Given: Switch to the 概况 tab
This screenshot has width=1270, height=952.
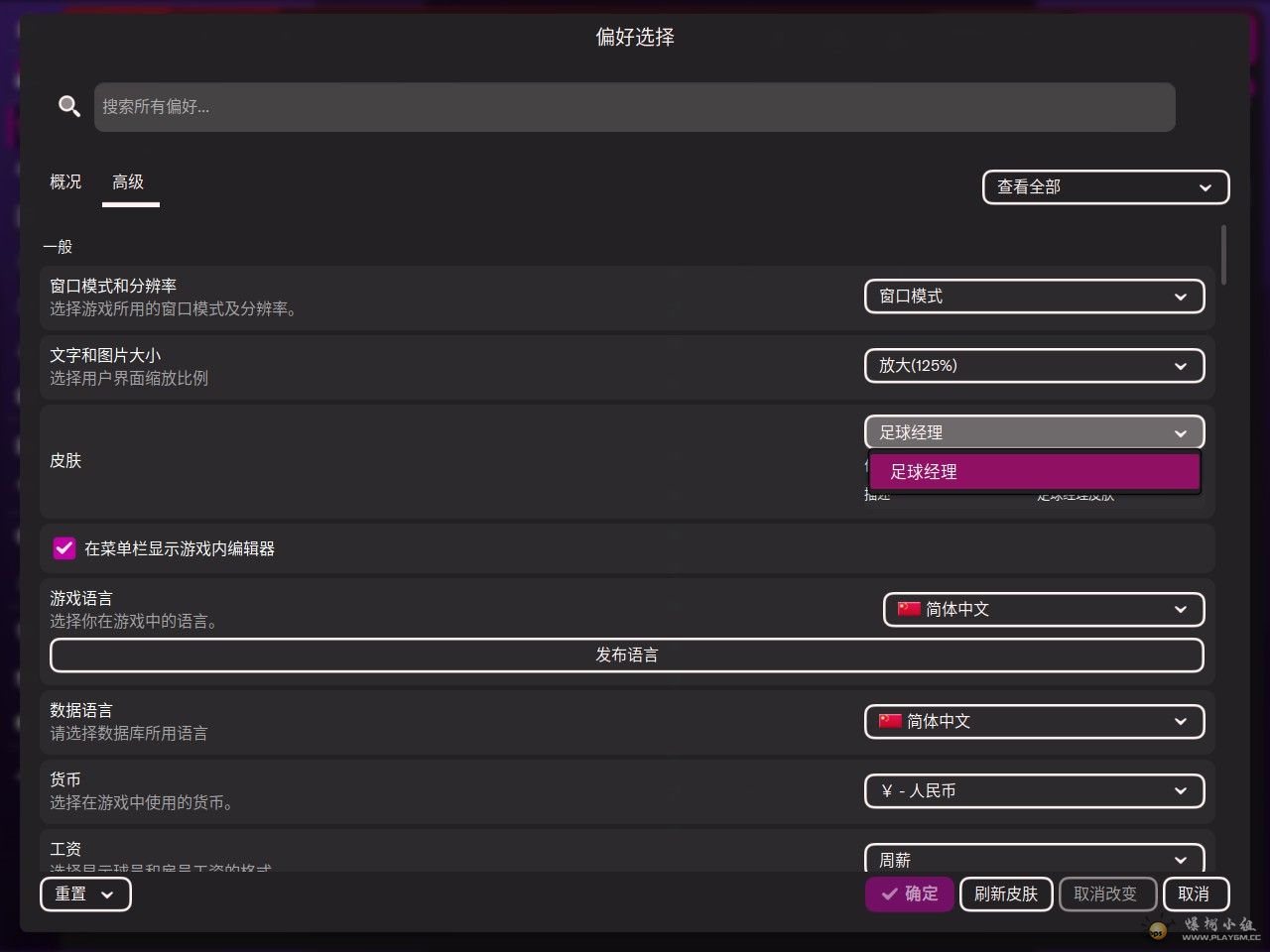Looking at the screenshot, I should click(65, 182).
